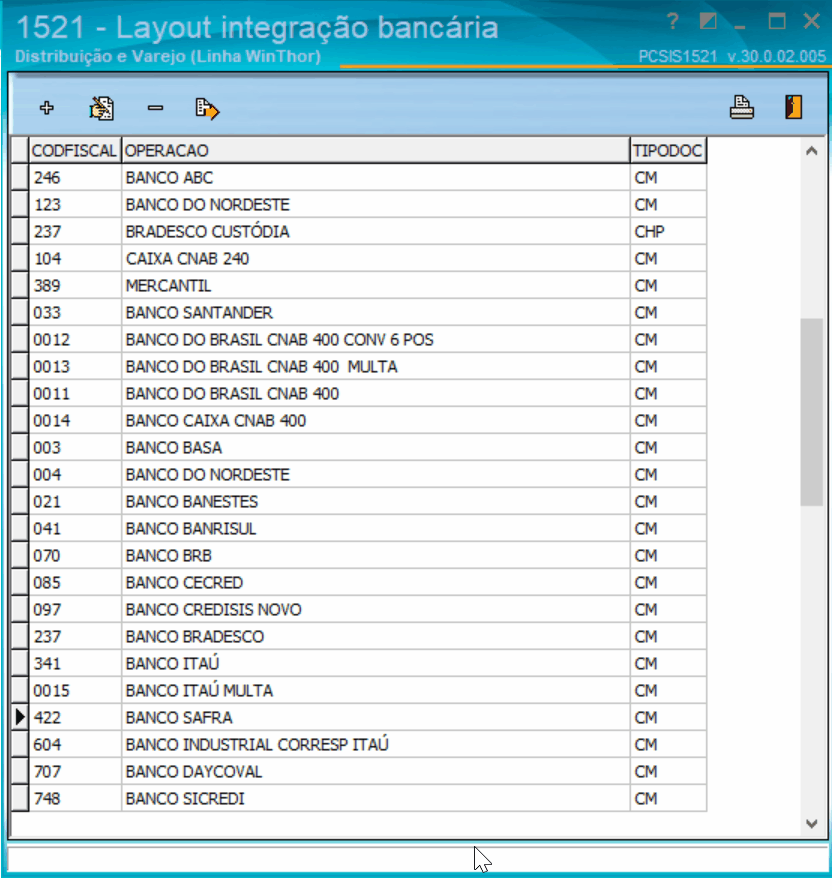Sort by the OPERACAO column header
The image size is (832, 890).
tap(375, 150)
